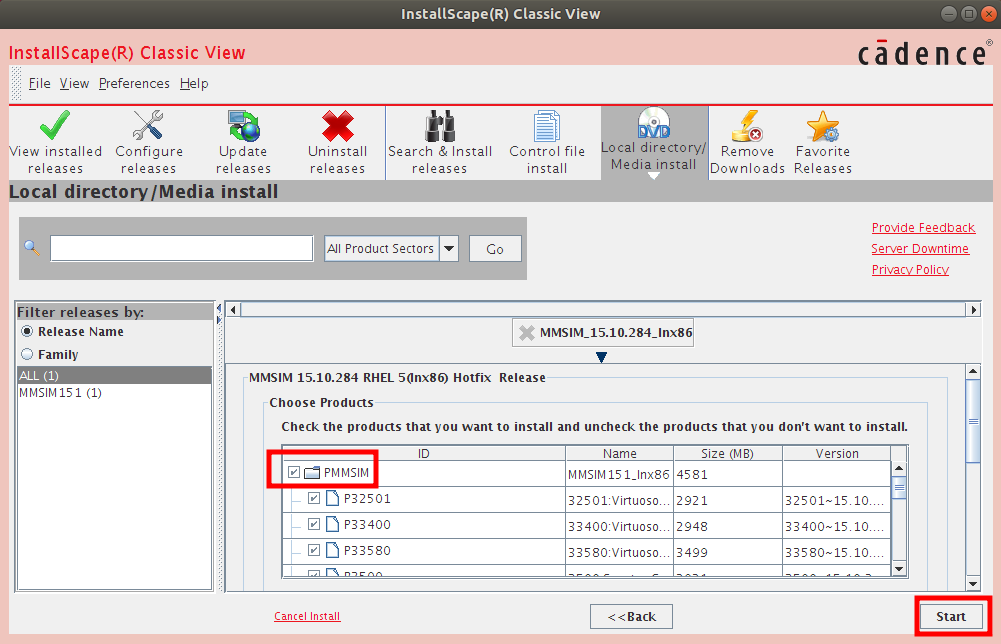Open the View menu
Image resolution: width=1001 pixels, height=644 pixels.
[74, 84]
